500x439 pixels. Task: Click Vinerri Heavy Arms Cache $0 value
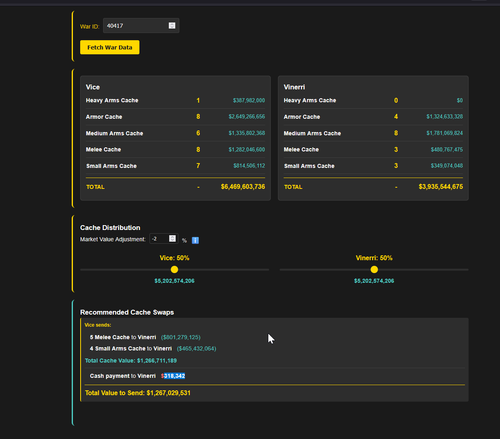click(x=460, y=100)
